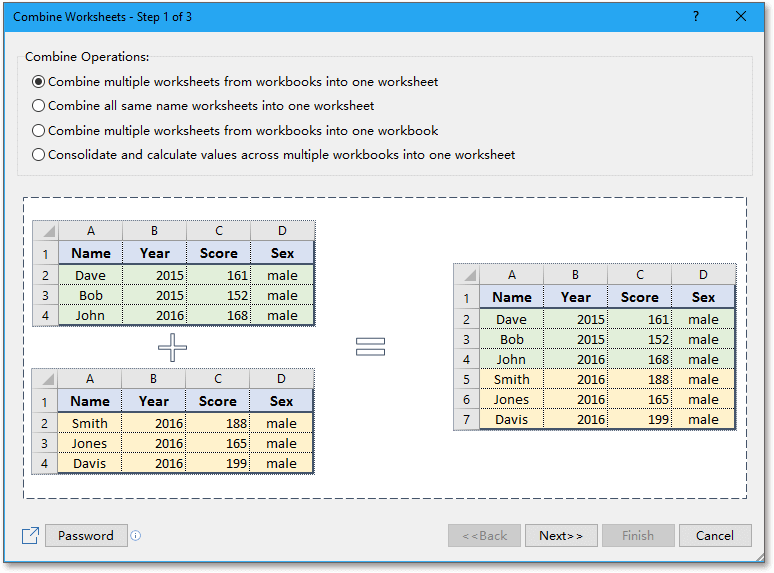Click the Finish button
This screenshot has height=573, width=774.
(x=637, y=536)
